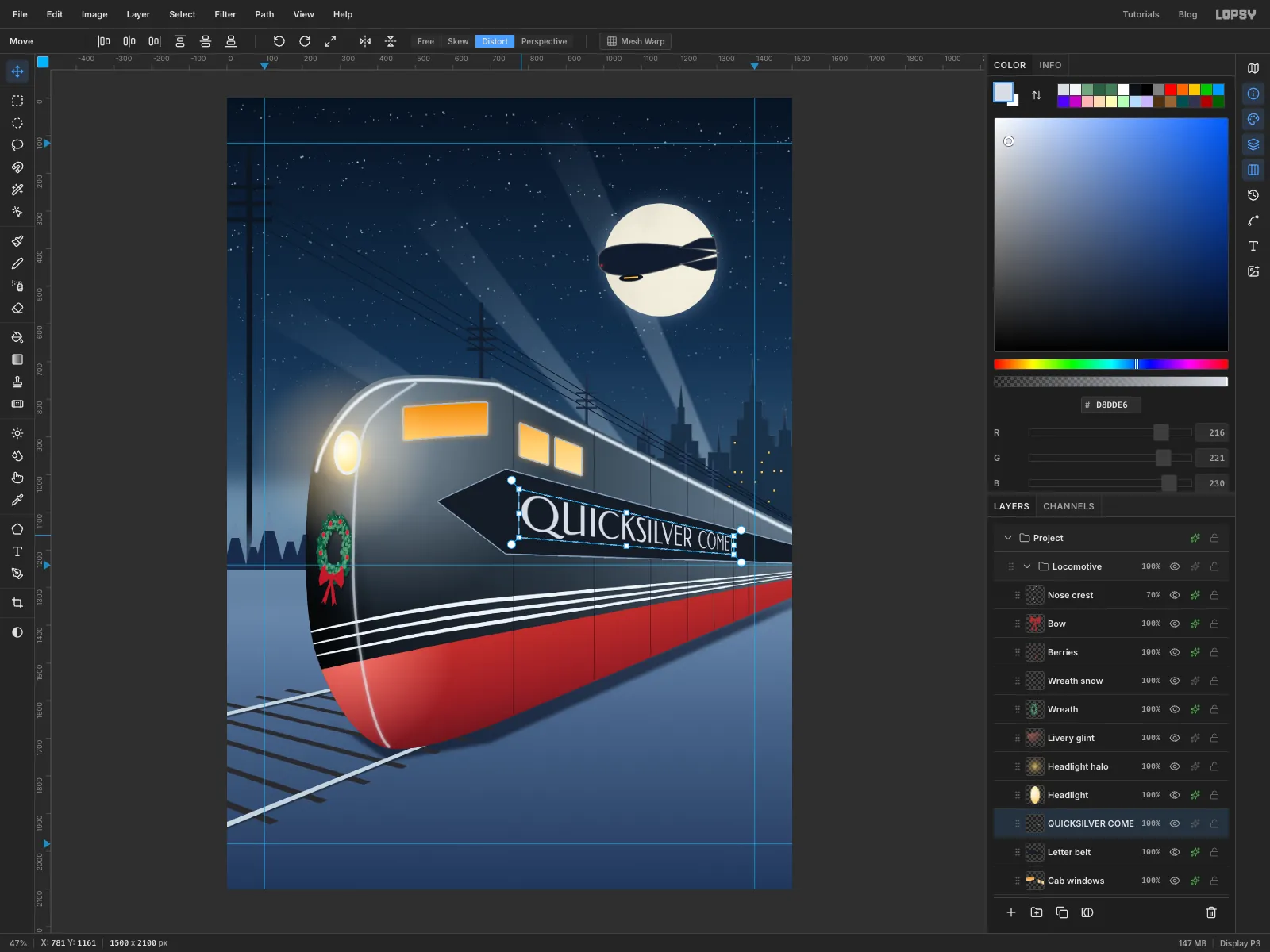
Task: Add a new layer with the plus icon
Action: [x=1011, y=912]
